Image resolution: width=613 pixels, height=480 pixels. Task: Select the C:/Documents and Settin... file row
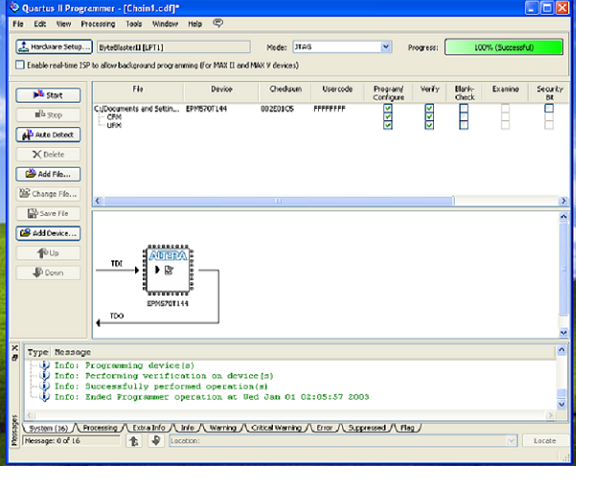pos(136,109)
